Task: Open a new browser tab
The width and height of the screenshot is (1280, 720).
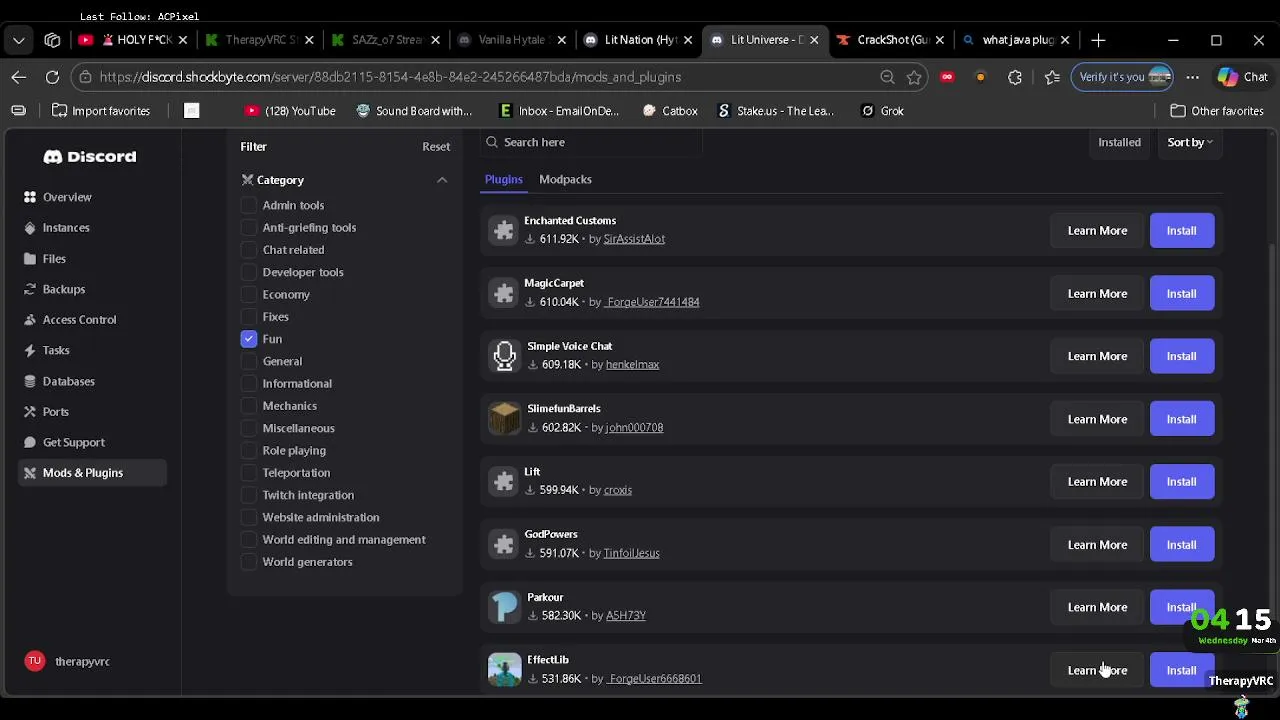Action: [1098, 40]
